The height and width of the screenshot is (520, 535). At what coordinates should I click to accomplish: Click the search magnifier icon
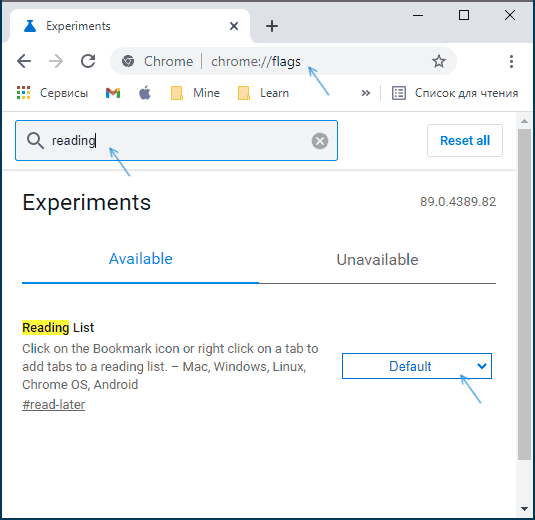[x=35, y=141]
